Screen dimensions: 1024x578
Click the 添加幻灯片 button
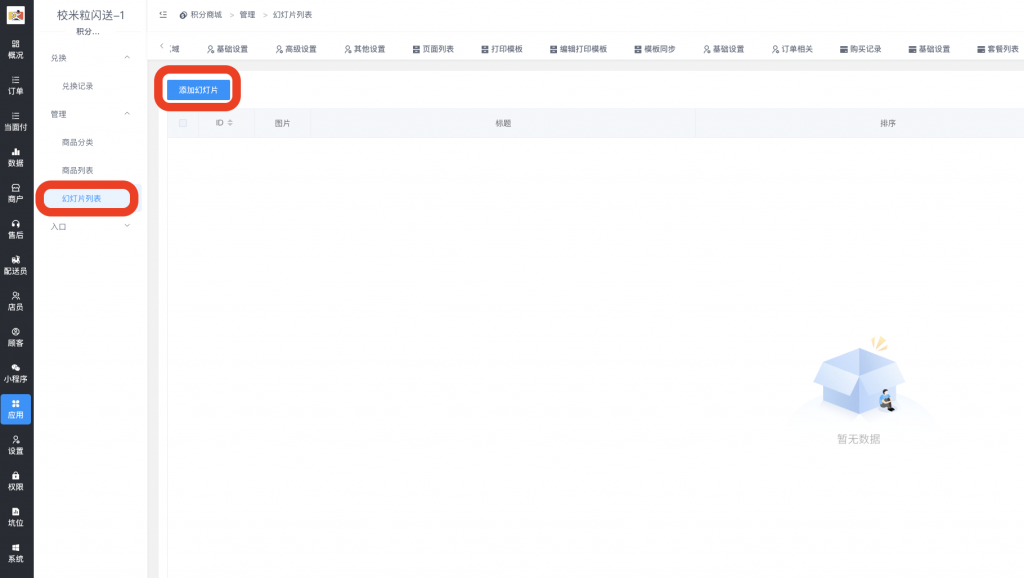[199, 89]
